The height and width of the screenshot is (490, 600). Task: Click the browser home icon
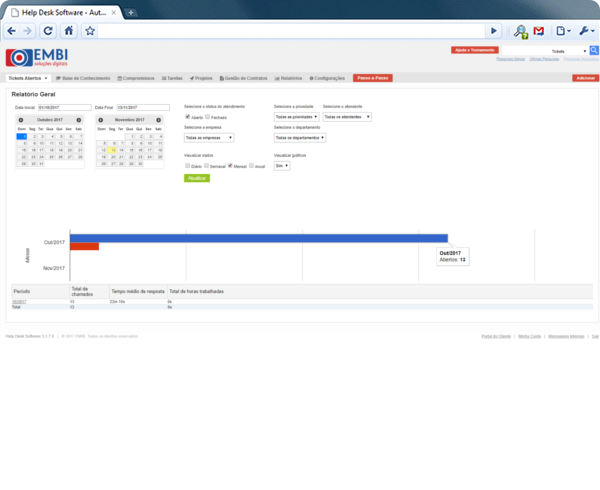click(x=69, y=31)
